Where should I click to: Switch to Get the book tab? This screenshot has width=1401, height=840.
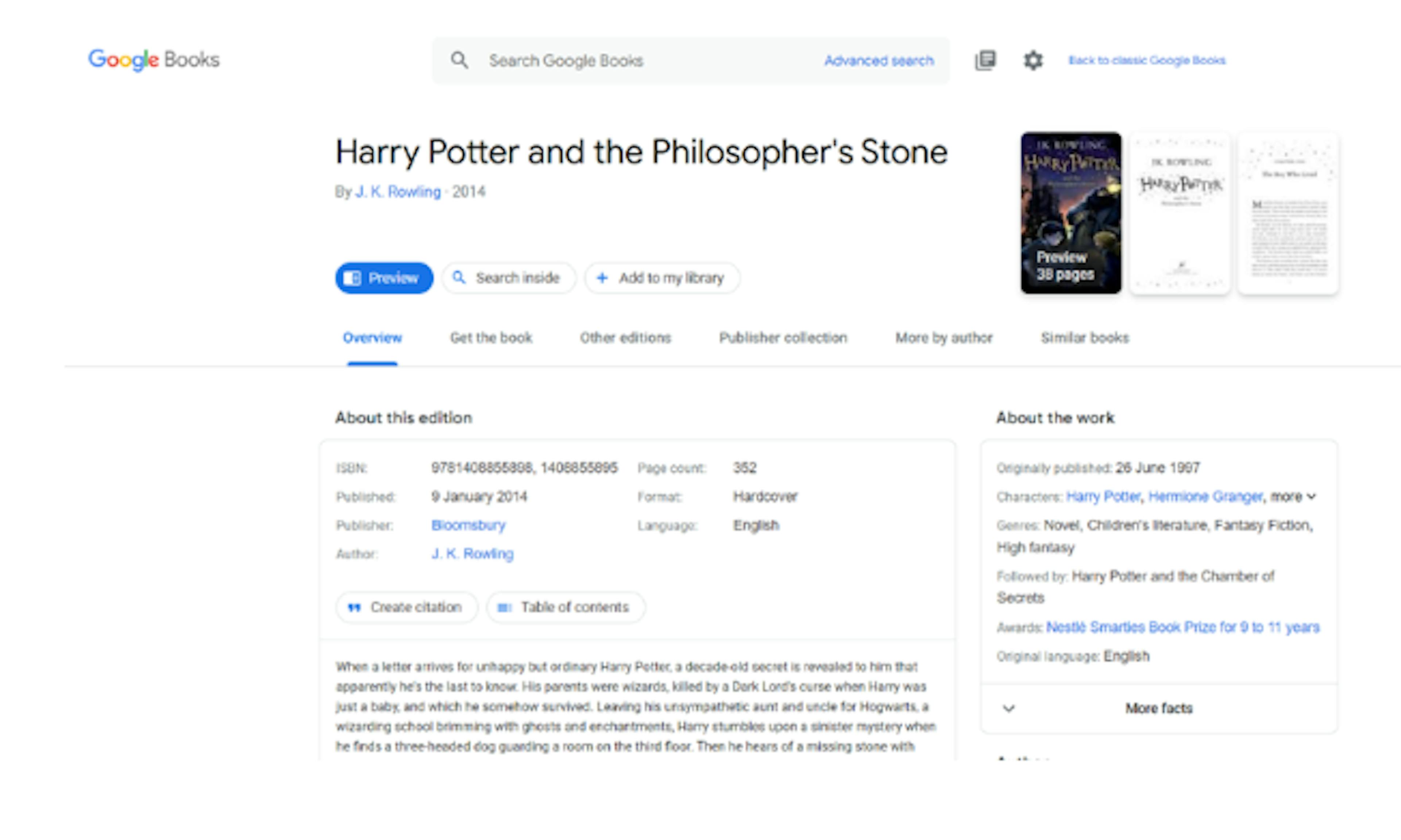(x=491, y=338)
